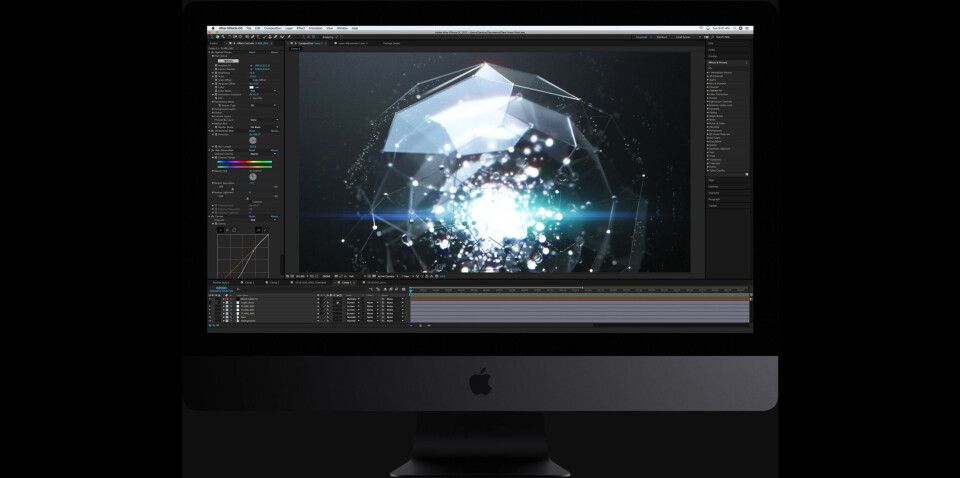The width and height of the screenshot is (960, 478).
Task: Click the Effects & Presets panel menu icon
Action: (747, 62)
